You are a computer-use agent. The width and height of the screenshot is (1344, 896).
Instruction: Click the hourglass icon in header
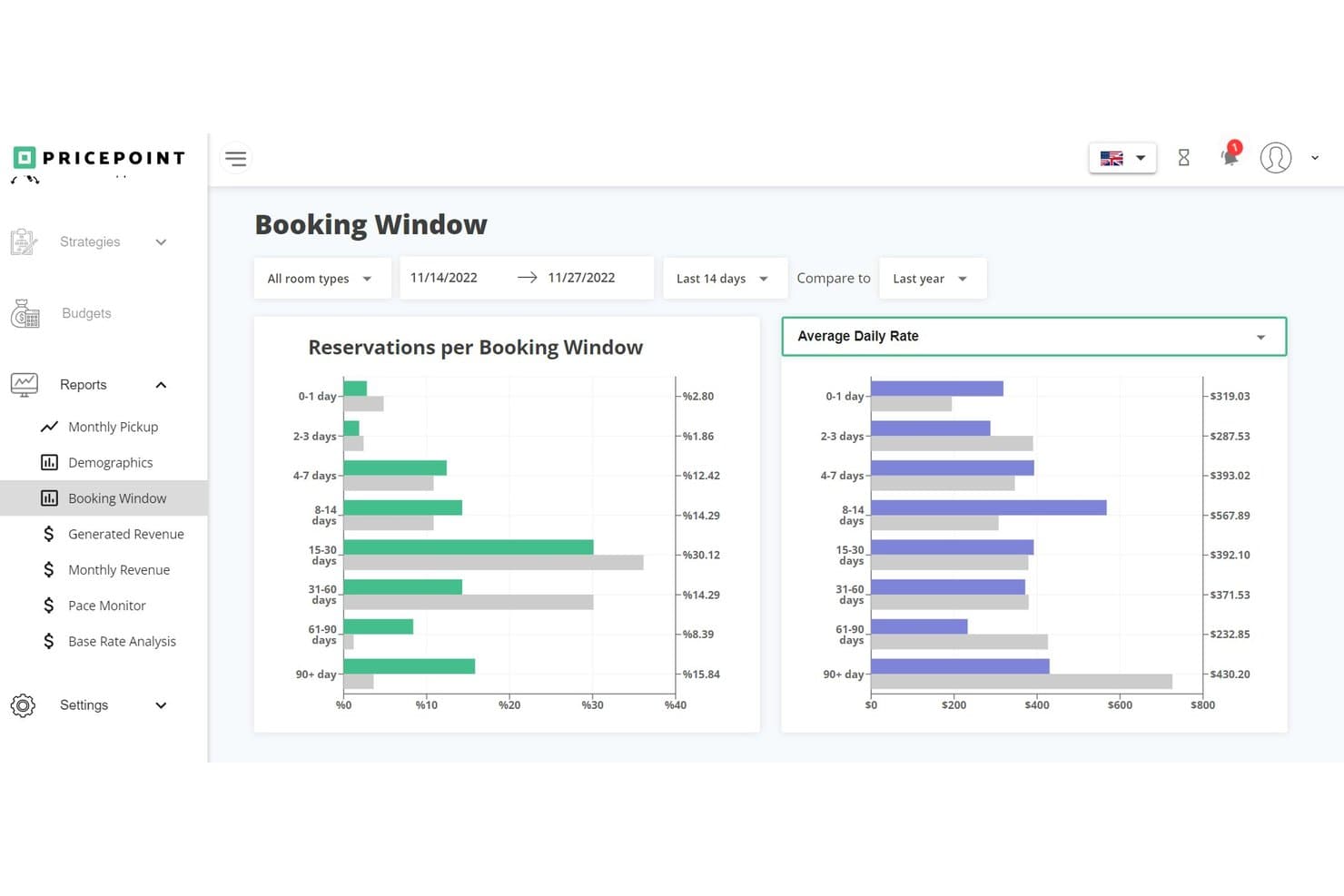tap(1183, 158)
